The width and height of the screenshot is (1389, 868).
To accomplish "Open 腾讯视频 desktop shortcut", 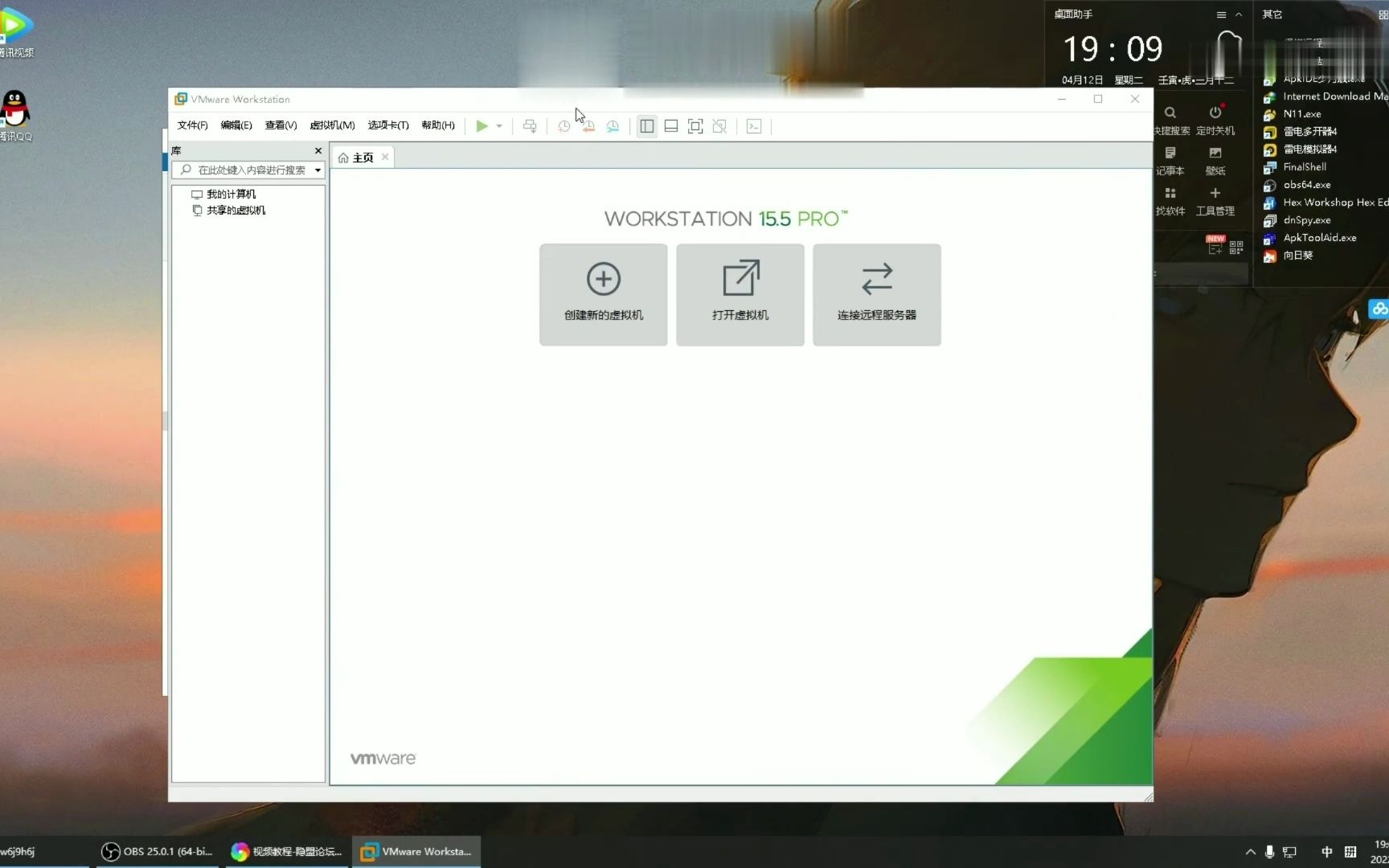I will (x=14, y=32).
